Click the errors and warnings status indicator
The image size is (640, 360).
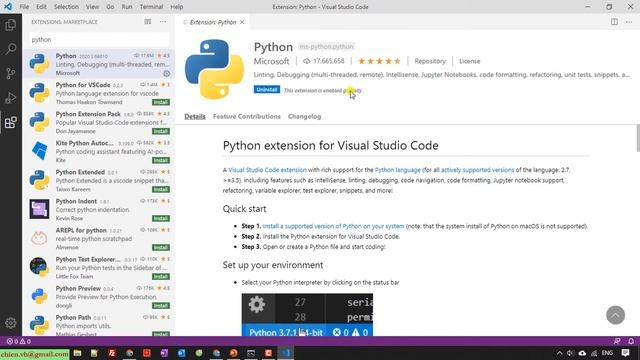tap(19, 341)
